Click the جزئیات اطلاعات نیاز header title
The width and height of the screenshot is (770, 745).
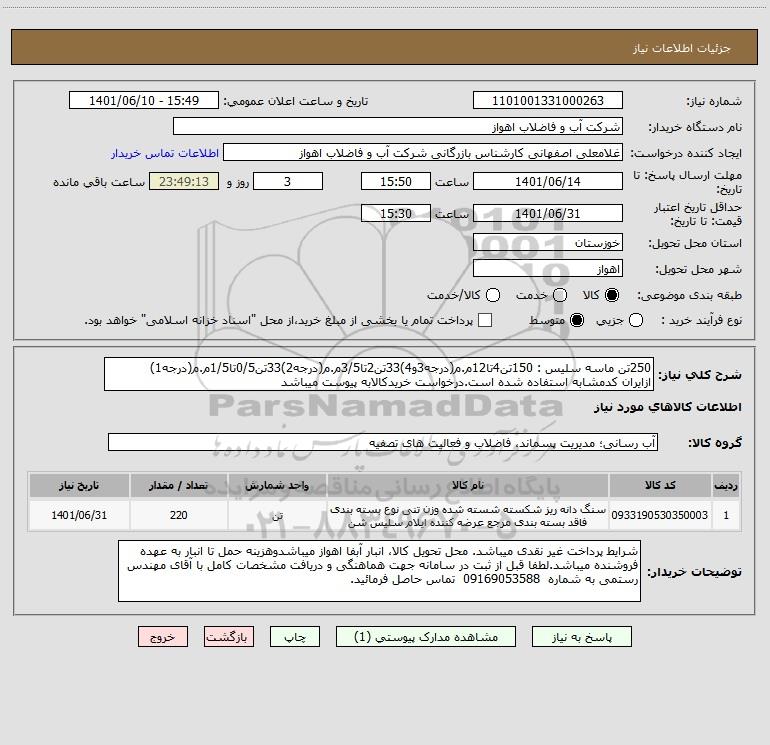(682, 48)
